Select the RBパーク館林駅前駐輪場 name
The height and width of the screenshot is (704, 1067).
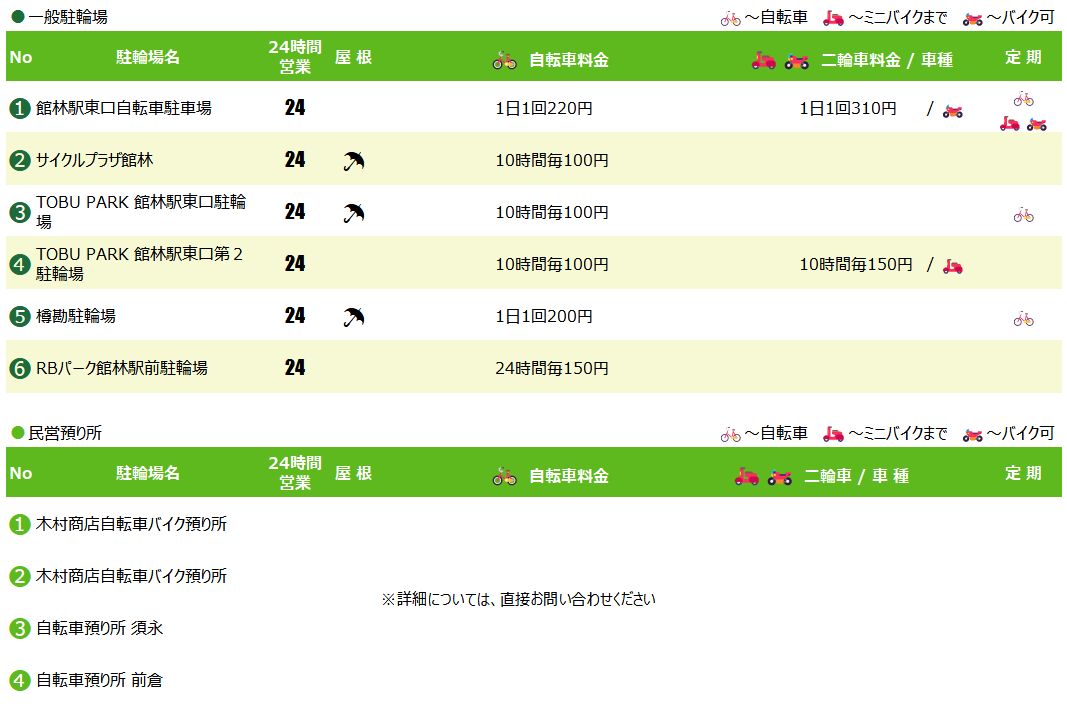tap(122, 368)
